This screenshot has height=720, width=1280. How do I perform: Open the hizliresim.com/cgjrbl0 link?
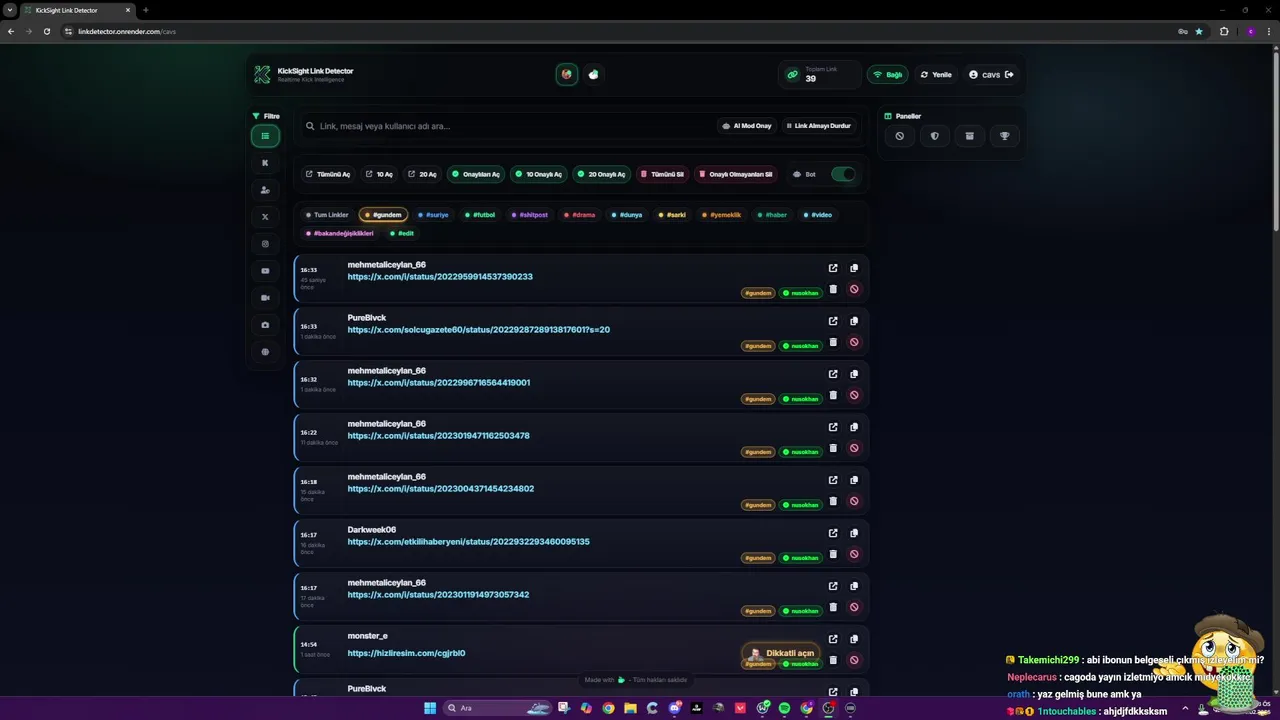point(406,653)
